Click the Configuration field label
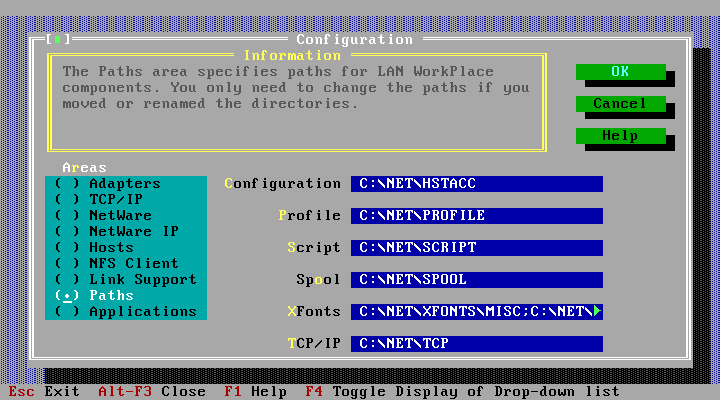This screenshot has width=720, height=400. pyautogui.click(x=283, y=184)
